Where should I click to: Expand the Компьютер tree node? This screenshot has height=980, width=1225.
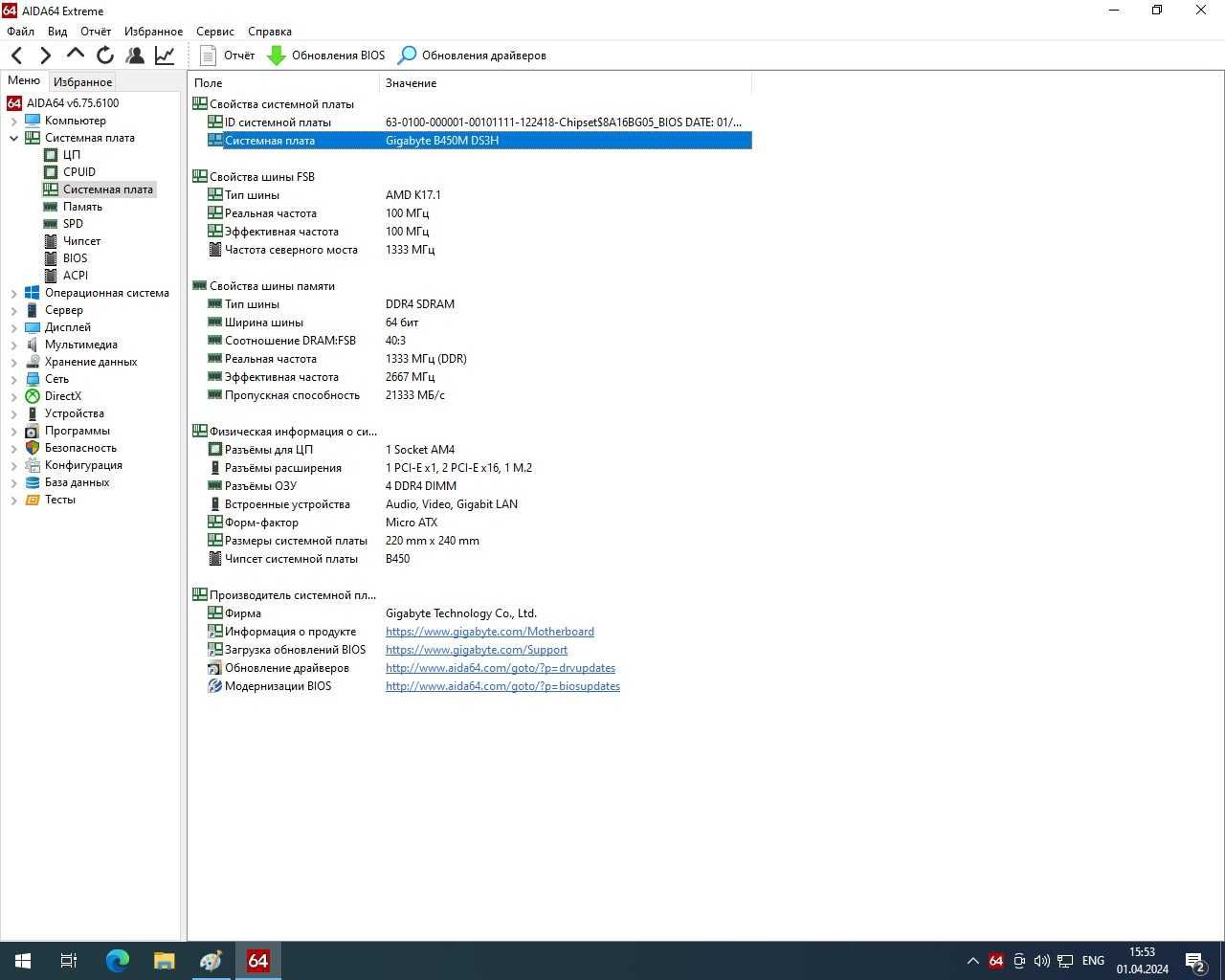click(x=14, y=121)
